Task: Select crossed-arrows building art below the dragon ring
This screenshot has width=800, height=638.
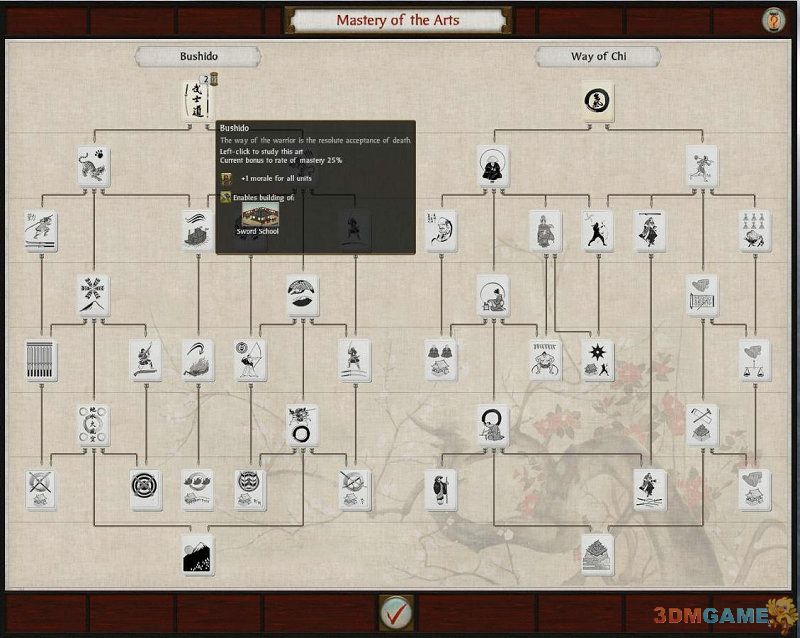Action: [355, 490]
